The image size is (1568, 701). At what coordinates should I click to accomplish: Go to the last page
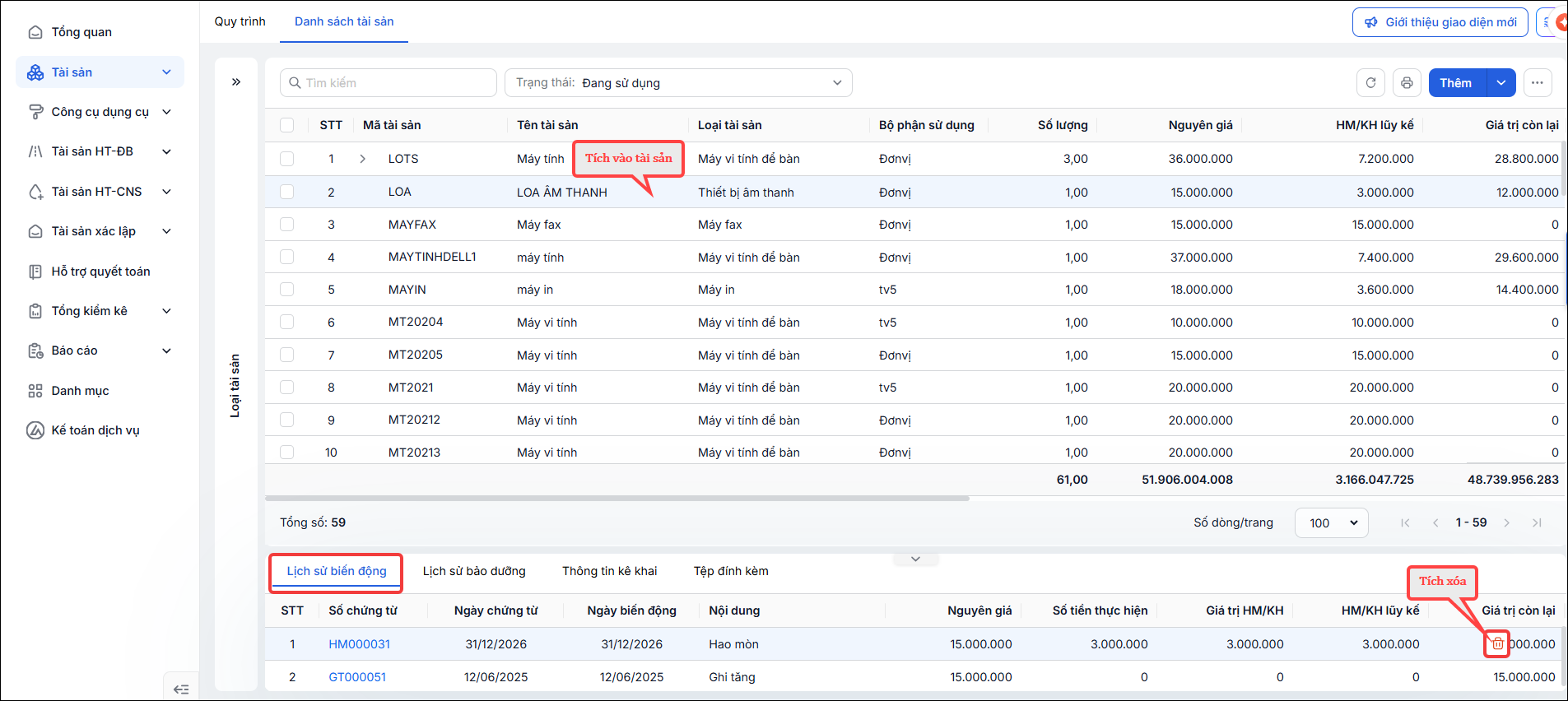coord(1537,522)
